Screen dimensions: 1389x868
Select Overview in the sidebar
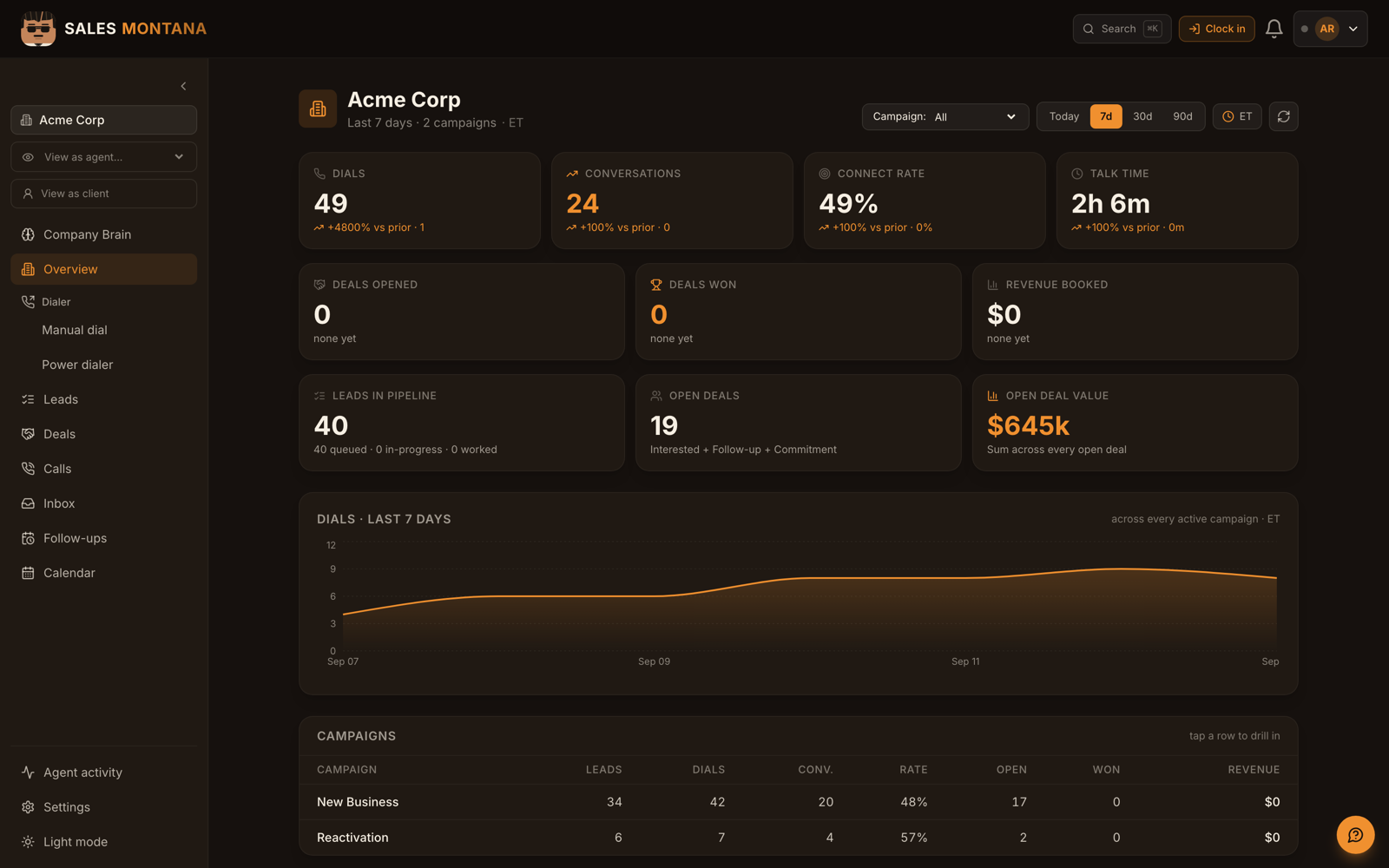point(104,269)
